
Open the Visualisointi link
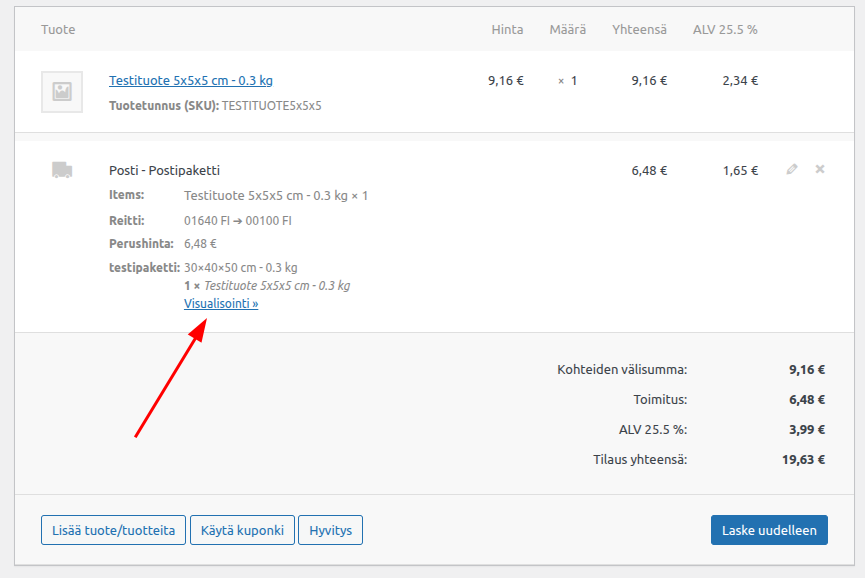(x=221, y=304)
